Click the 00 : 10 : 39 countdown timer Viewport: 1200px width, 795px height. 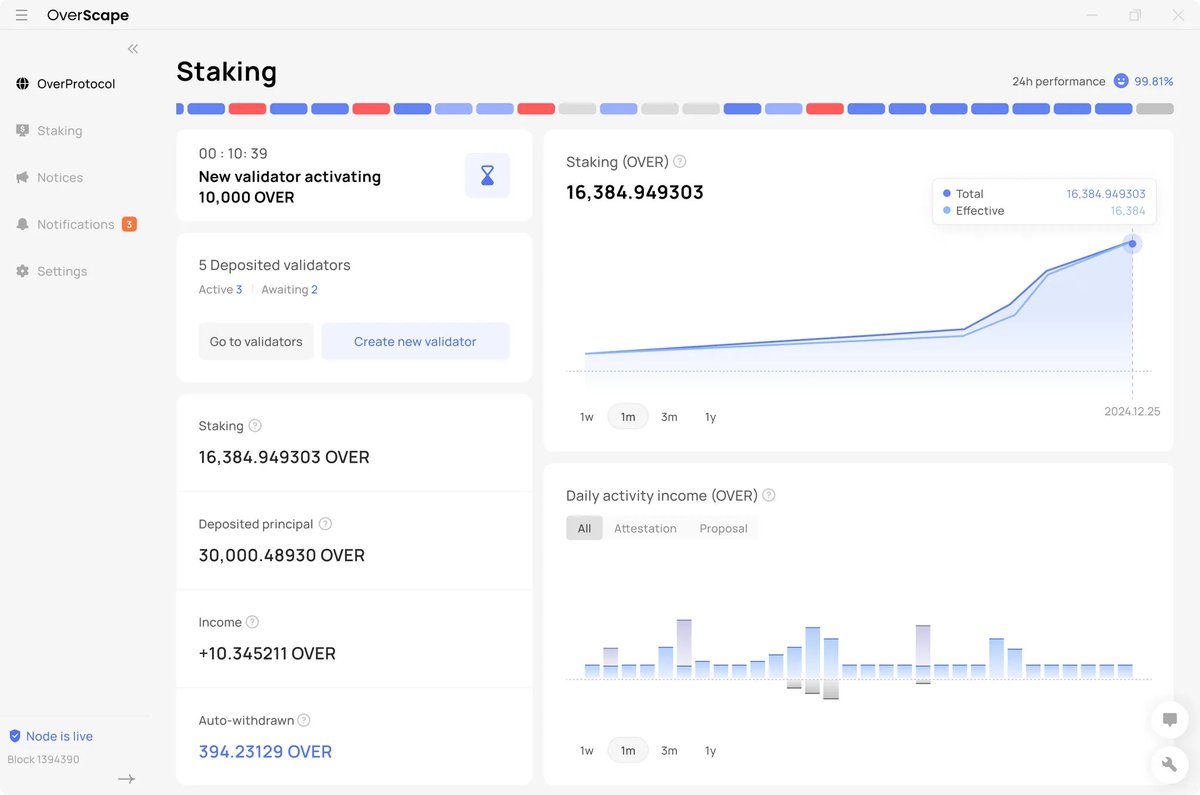[x=233, y=154]
